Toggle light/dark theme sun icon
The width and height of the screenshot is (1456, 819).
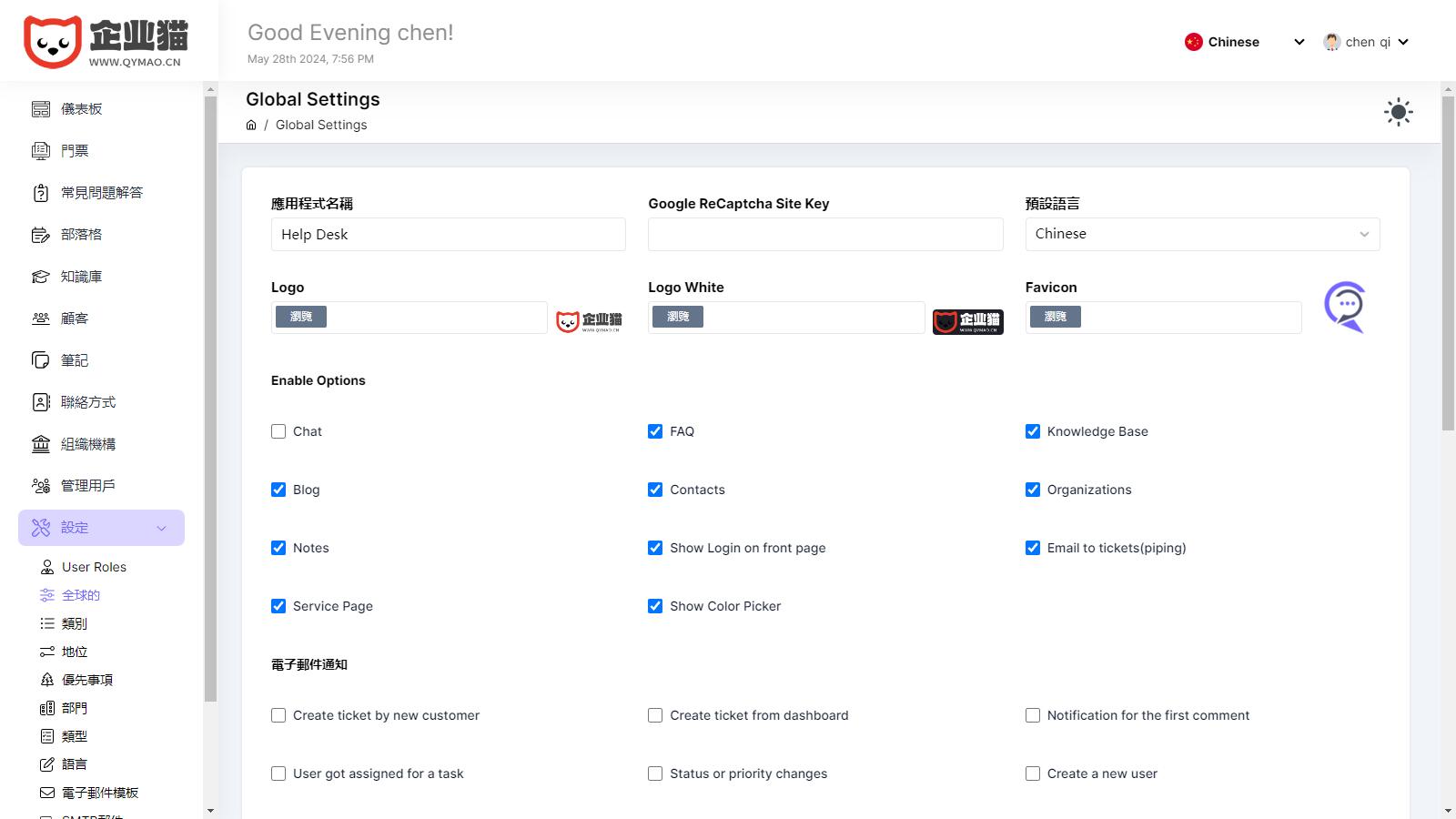[x=1398, y=112]
